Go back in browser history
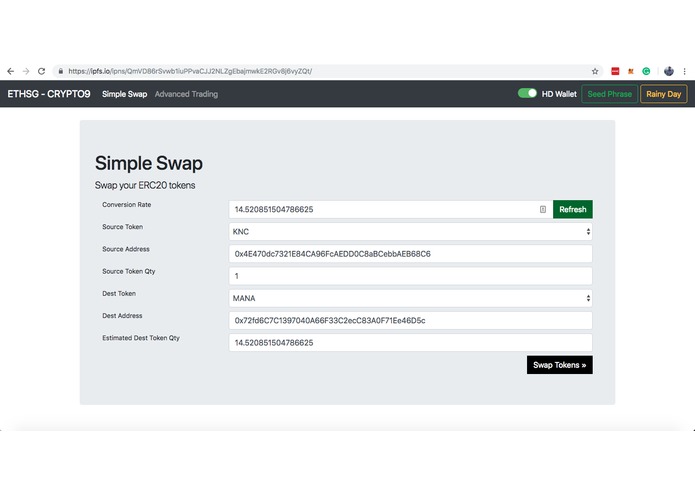 11,71
